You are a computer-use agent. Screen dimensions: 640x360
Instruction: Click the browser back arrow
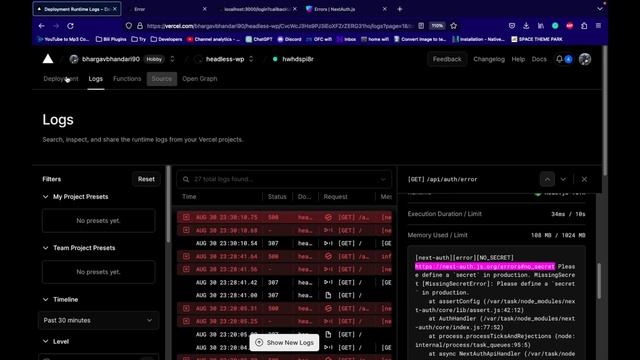(42, 26)
